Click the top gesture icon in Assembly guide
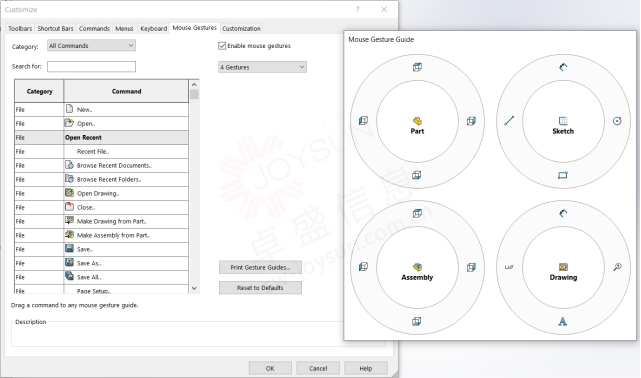Screen dimensions: 641x378 coord(417,213)
